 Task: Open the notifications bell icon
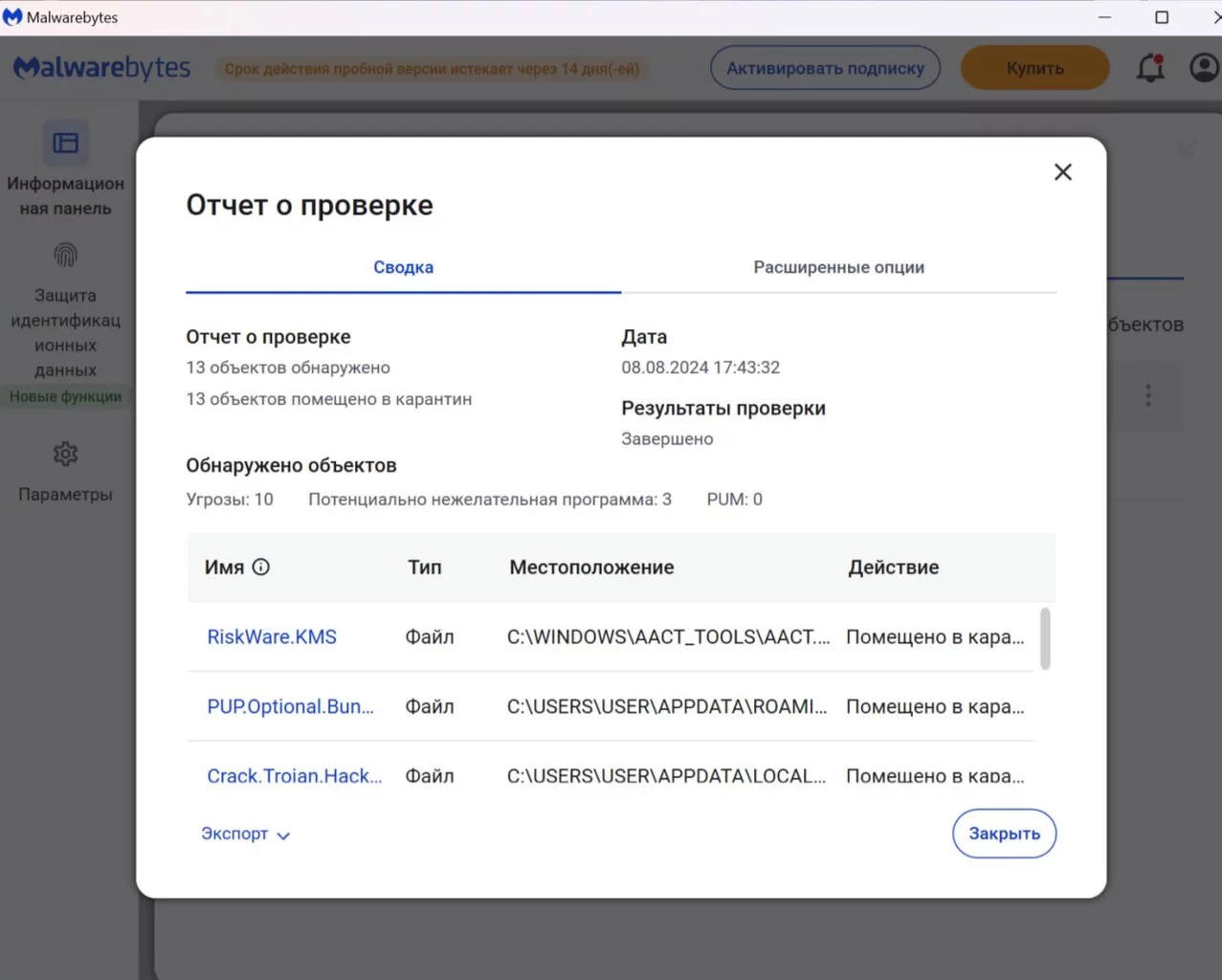click(1150, 68)
